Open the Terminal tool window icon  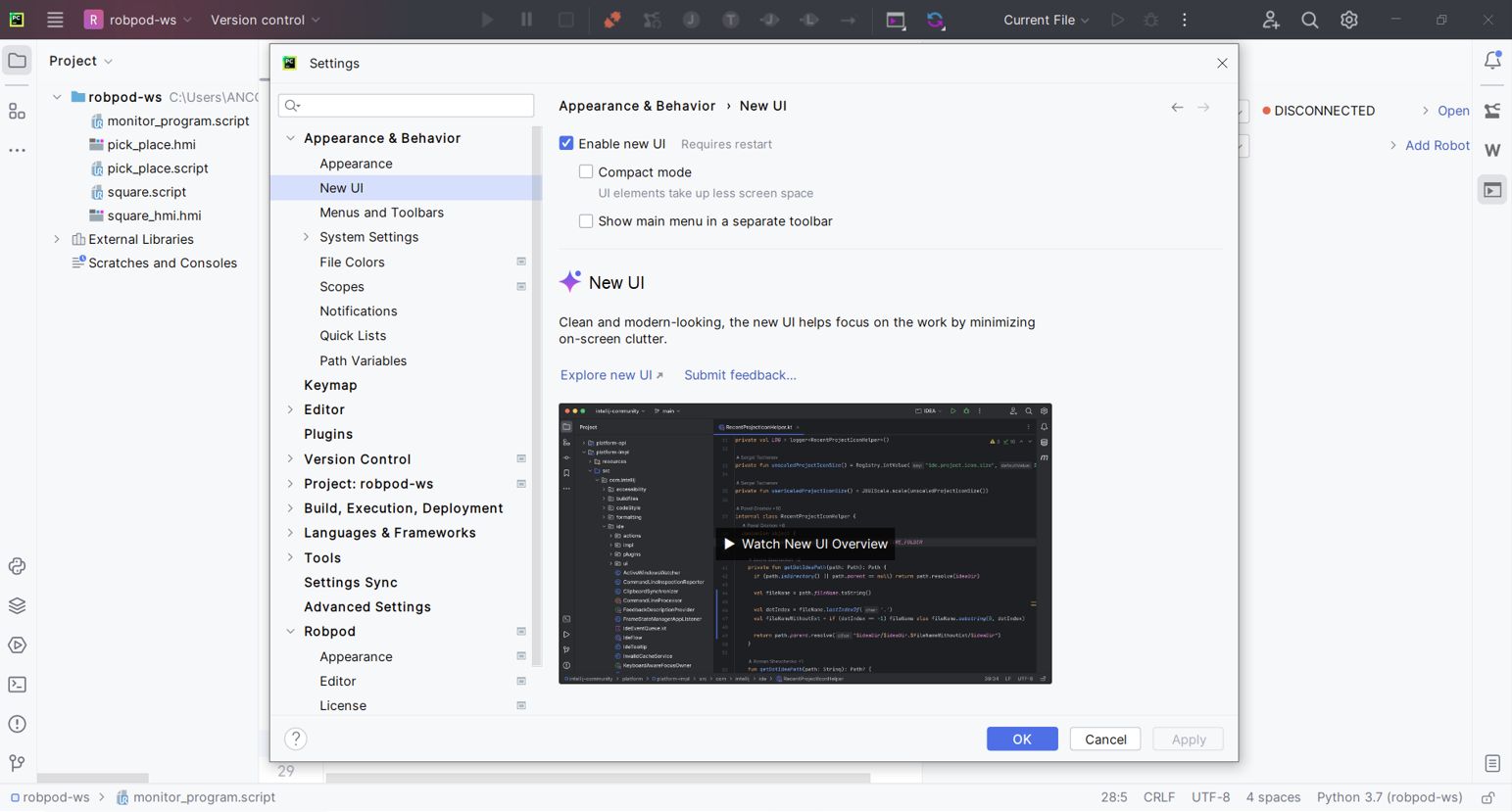coord(18,685)
